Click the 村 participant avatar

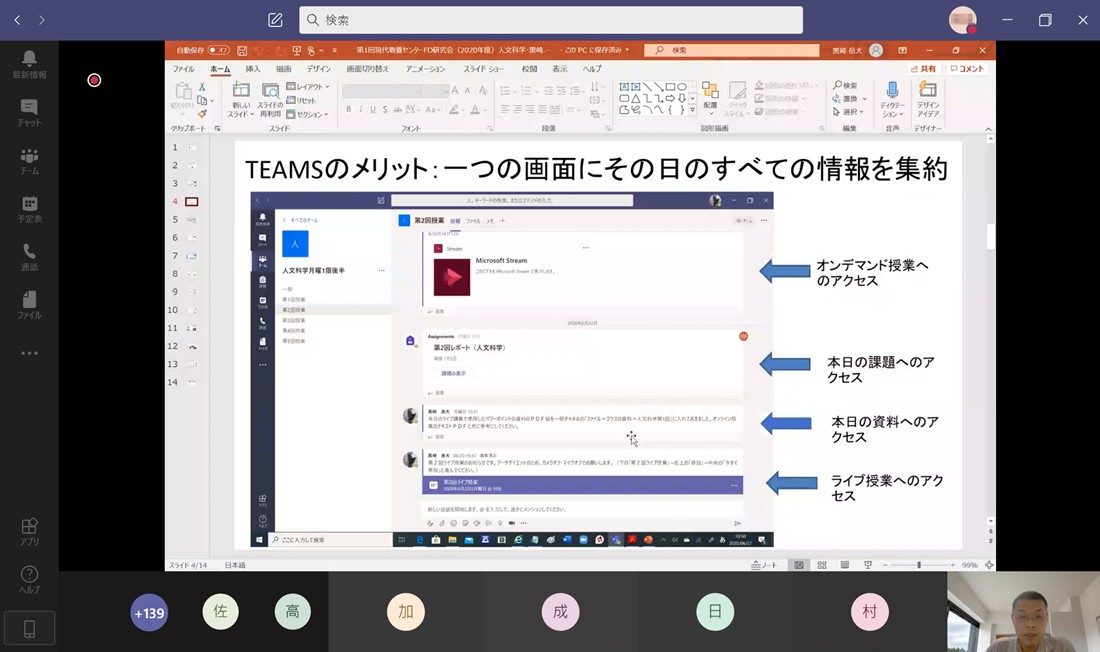[870, 611]
